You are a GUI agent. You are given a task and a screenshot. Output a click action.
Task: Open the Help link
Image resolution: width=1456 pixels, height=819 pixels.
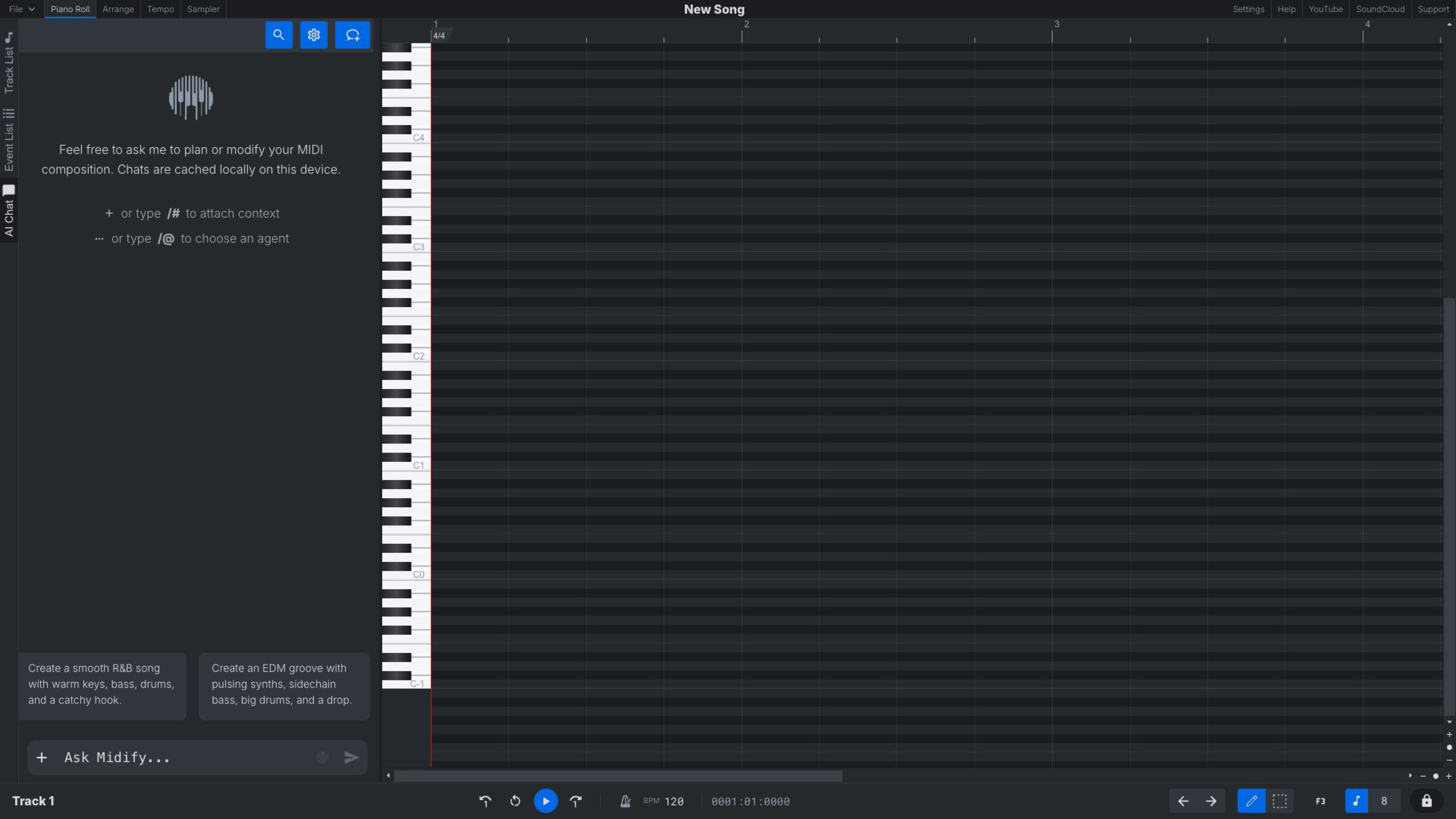pyautogui.click(x=1287, y=9)
